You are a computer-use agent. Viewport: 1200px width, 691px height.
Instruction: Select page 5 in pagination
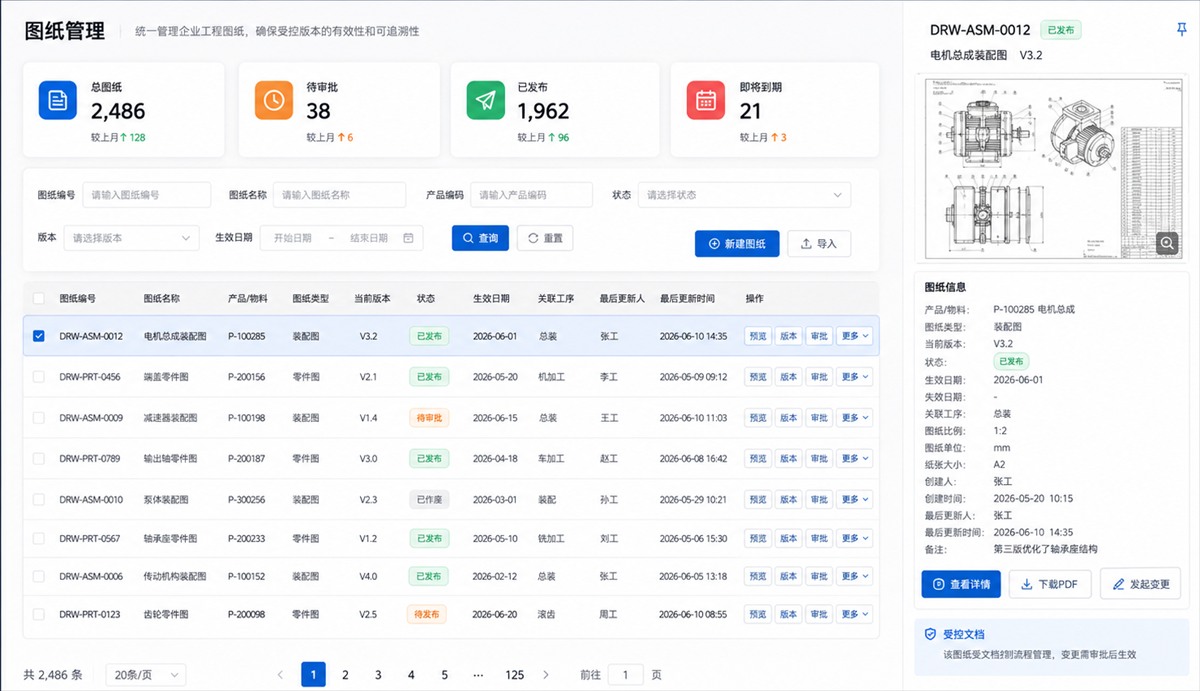pos(444,675)
